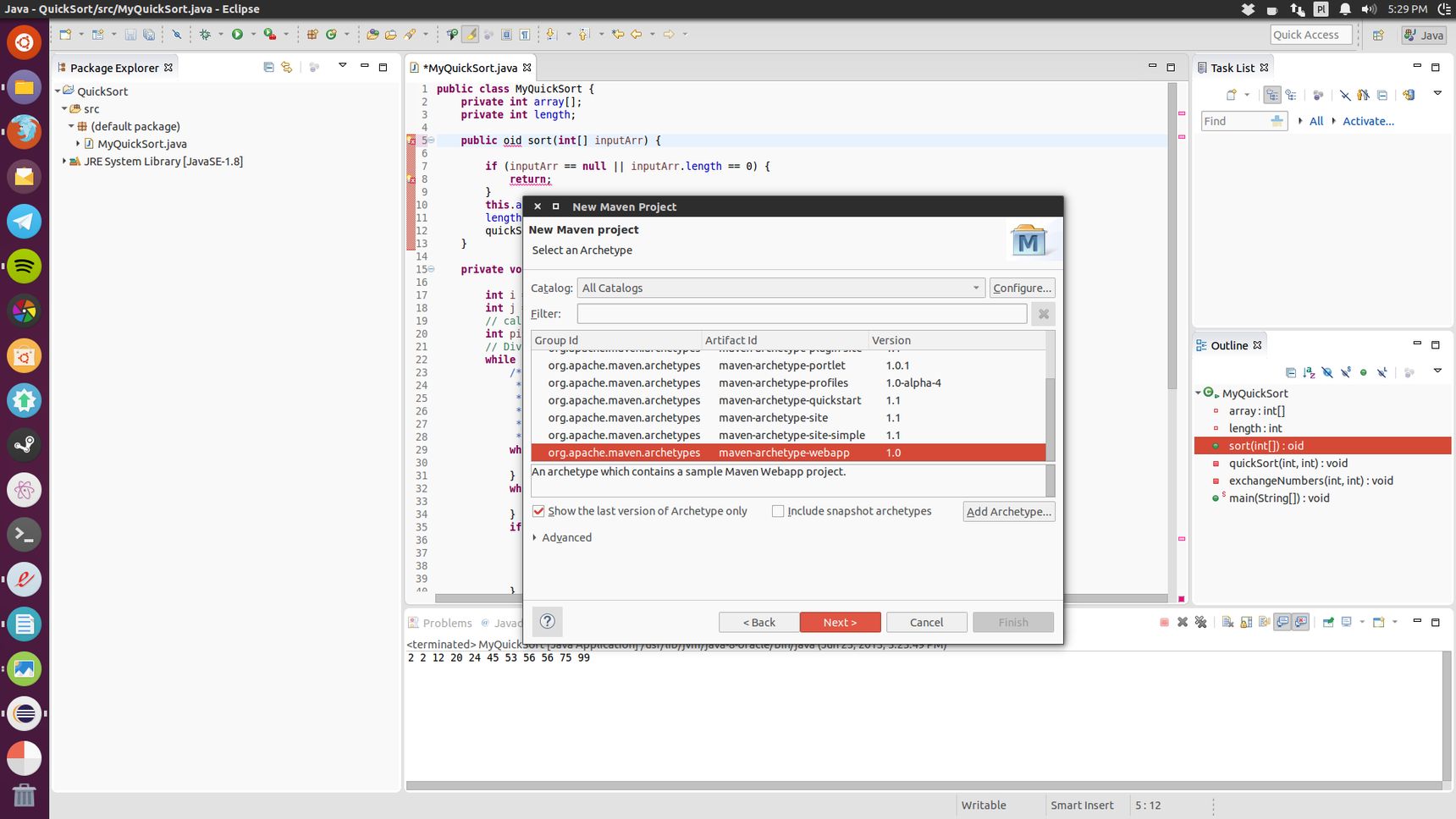This screenshot has height=819, width=1456.
Task: Open Firefox from the Ubuntu dock
Action: pos(24,131)
